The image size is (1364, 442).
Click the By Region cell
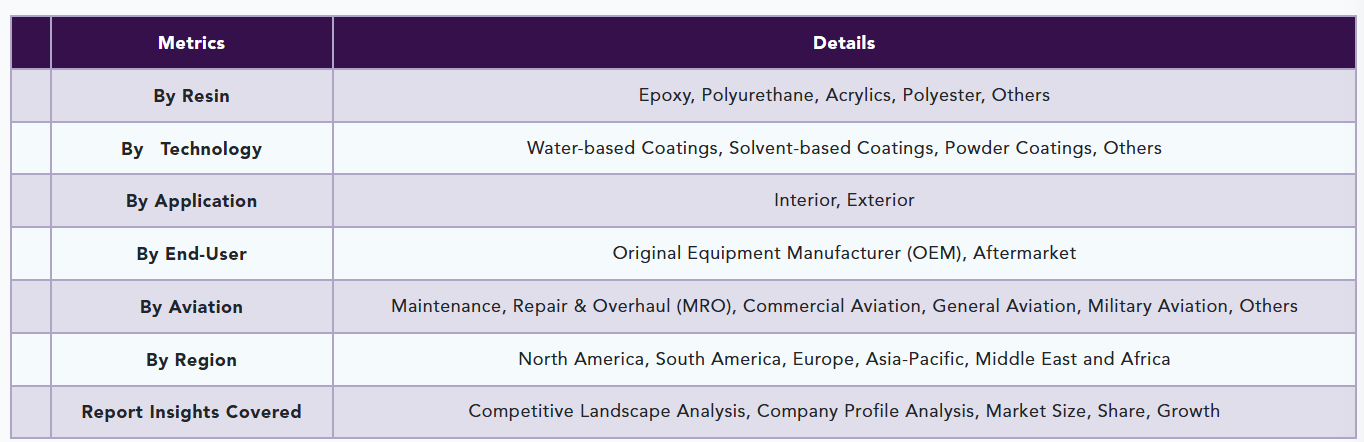(x=191, y=360)
